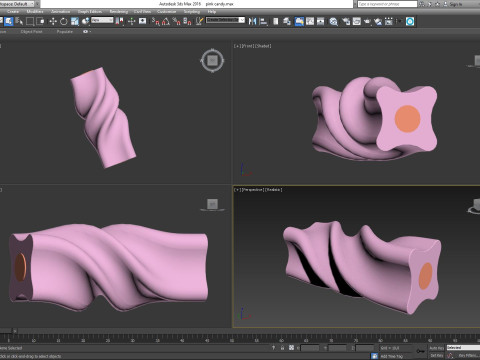Viewport: 480px width, 360px height.
Task: Click Perspective viewport label menu
Action: (253, 190)
